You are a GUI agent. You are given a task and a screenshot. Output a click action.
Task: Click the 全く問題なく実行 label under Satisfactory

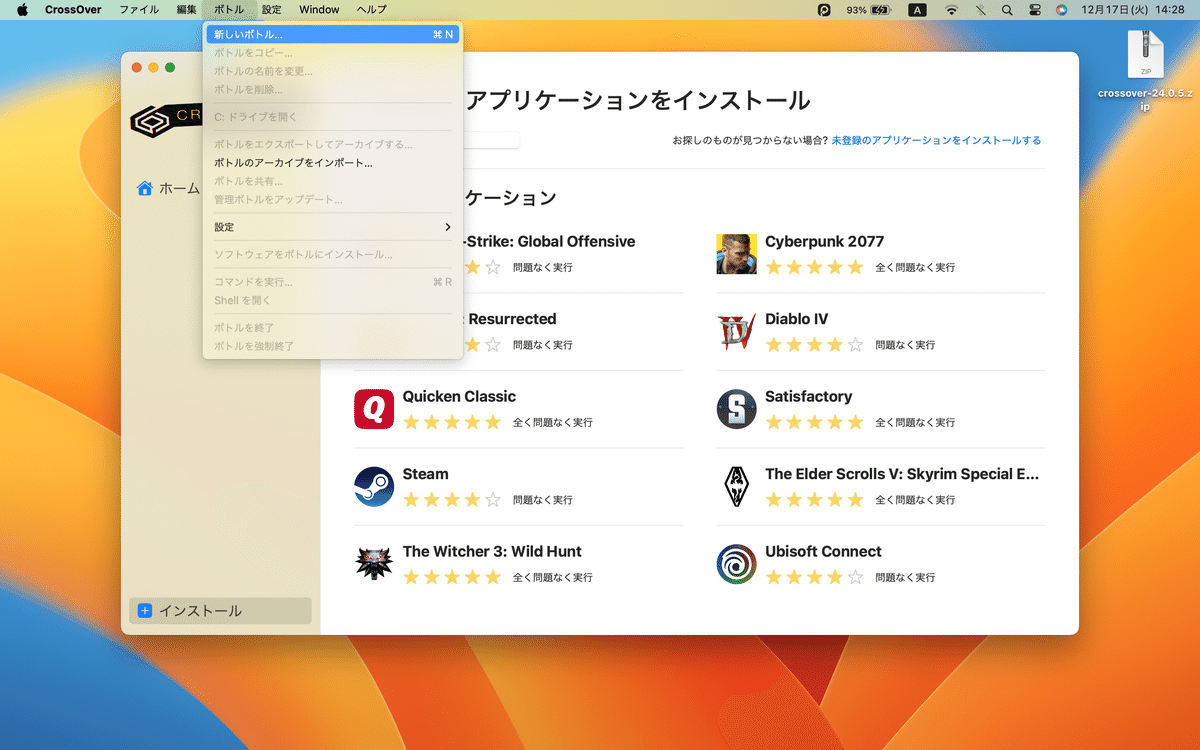915,423
